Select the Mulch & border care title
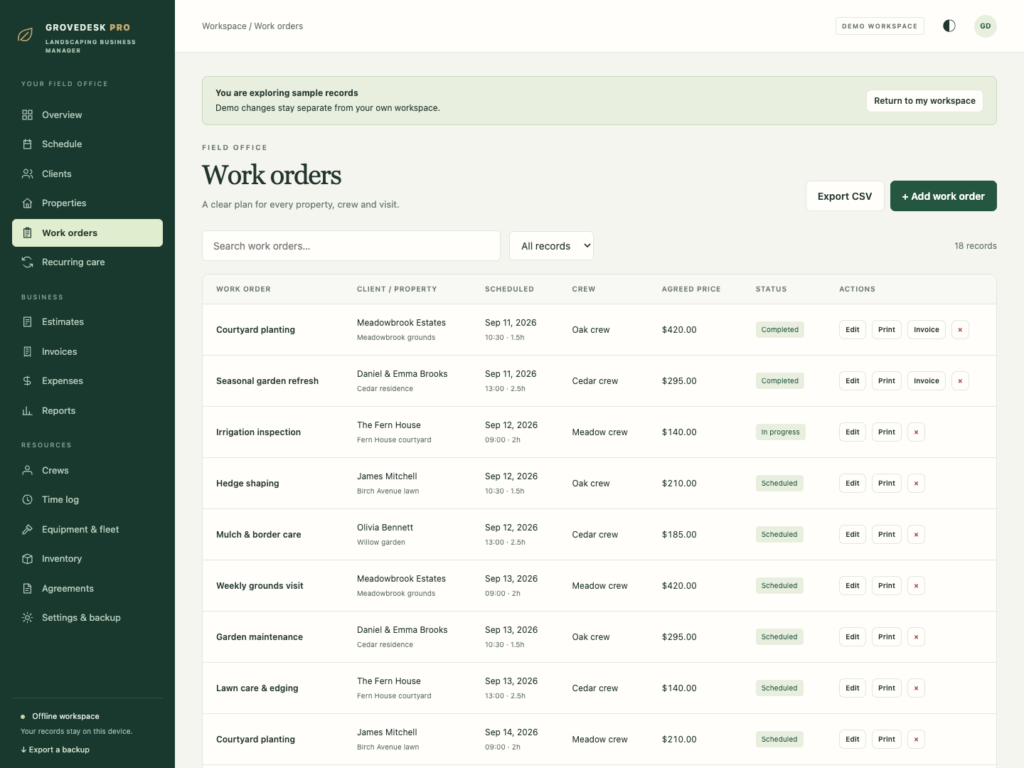 pyautogui.click(x=259, y=534)
